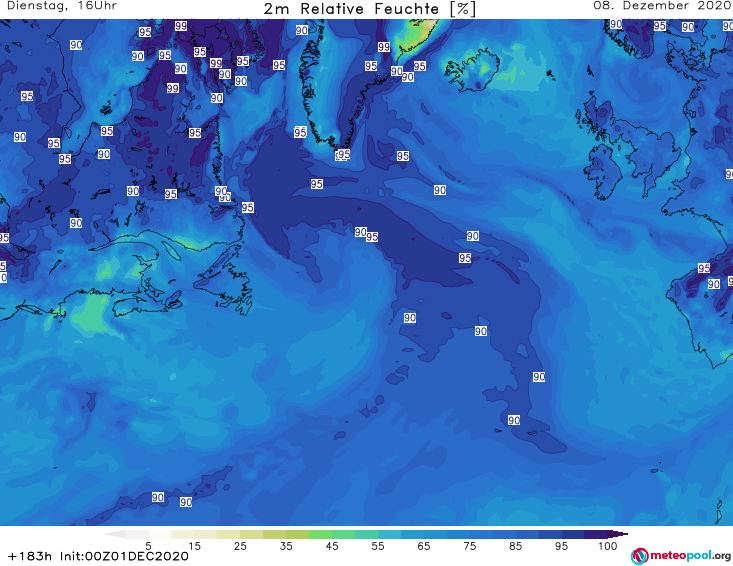Click the legend value '45'
The width and height of the screenshot is (733, 566).
331,546
